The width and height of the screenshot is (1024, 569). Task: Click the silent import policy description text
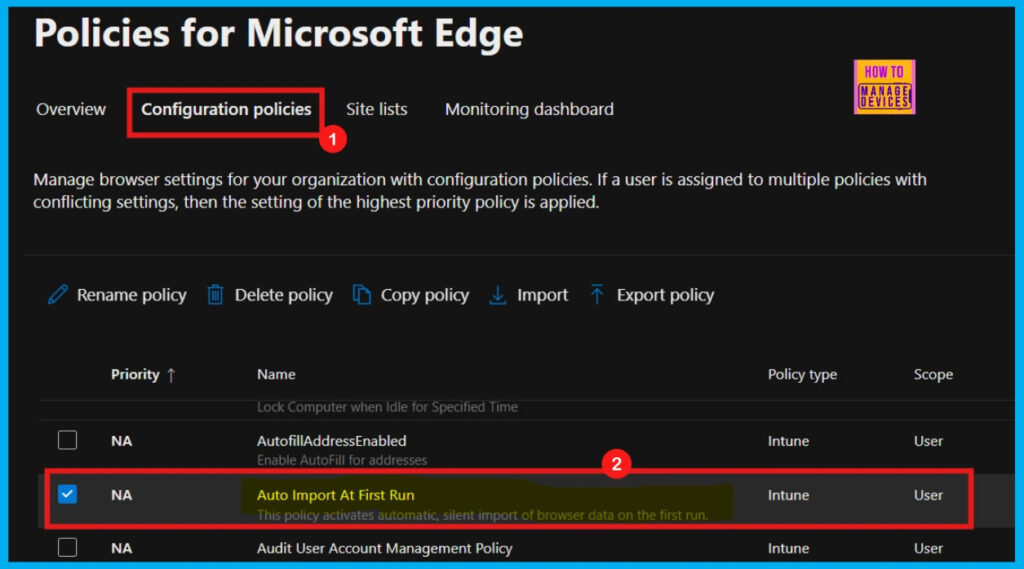tap(482, 515)
